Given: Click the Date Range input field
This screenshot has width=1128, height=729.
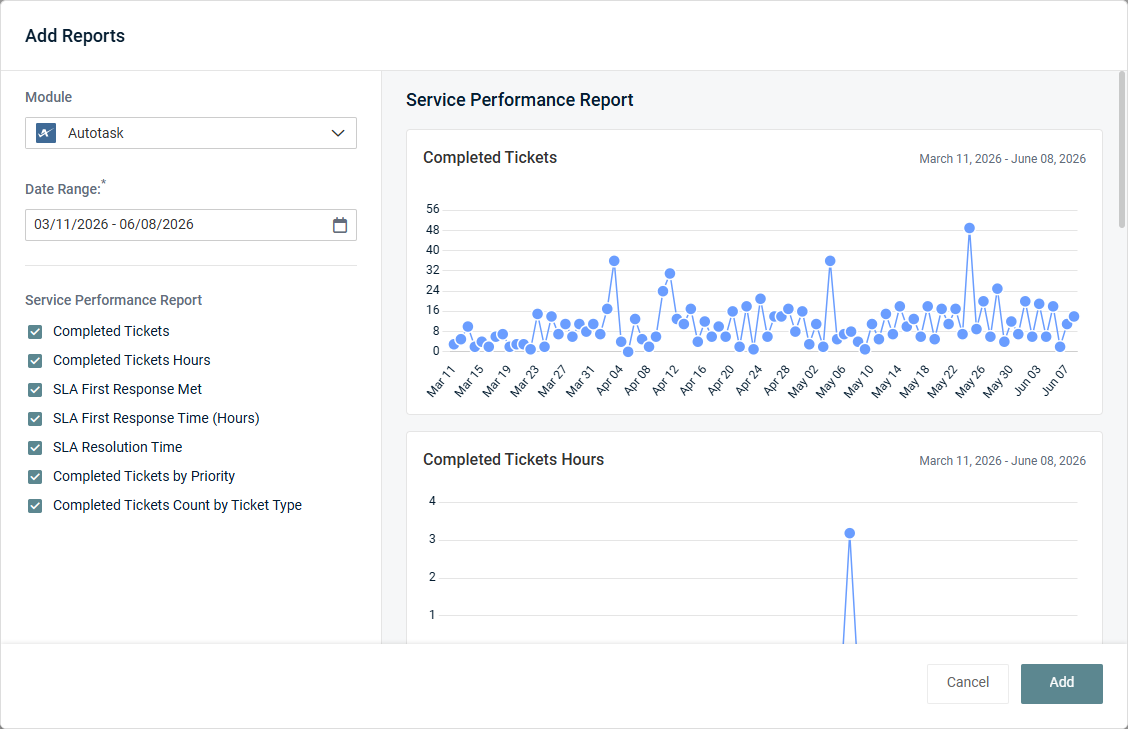Looking at the screenshot, I should click(191, 225).
